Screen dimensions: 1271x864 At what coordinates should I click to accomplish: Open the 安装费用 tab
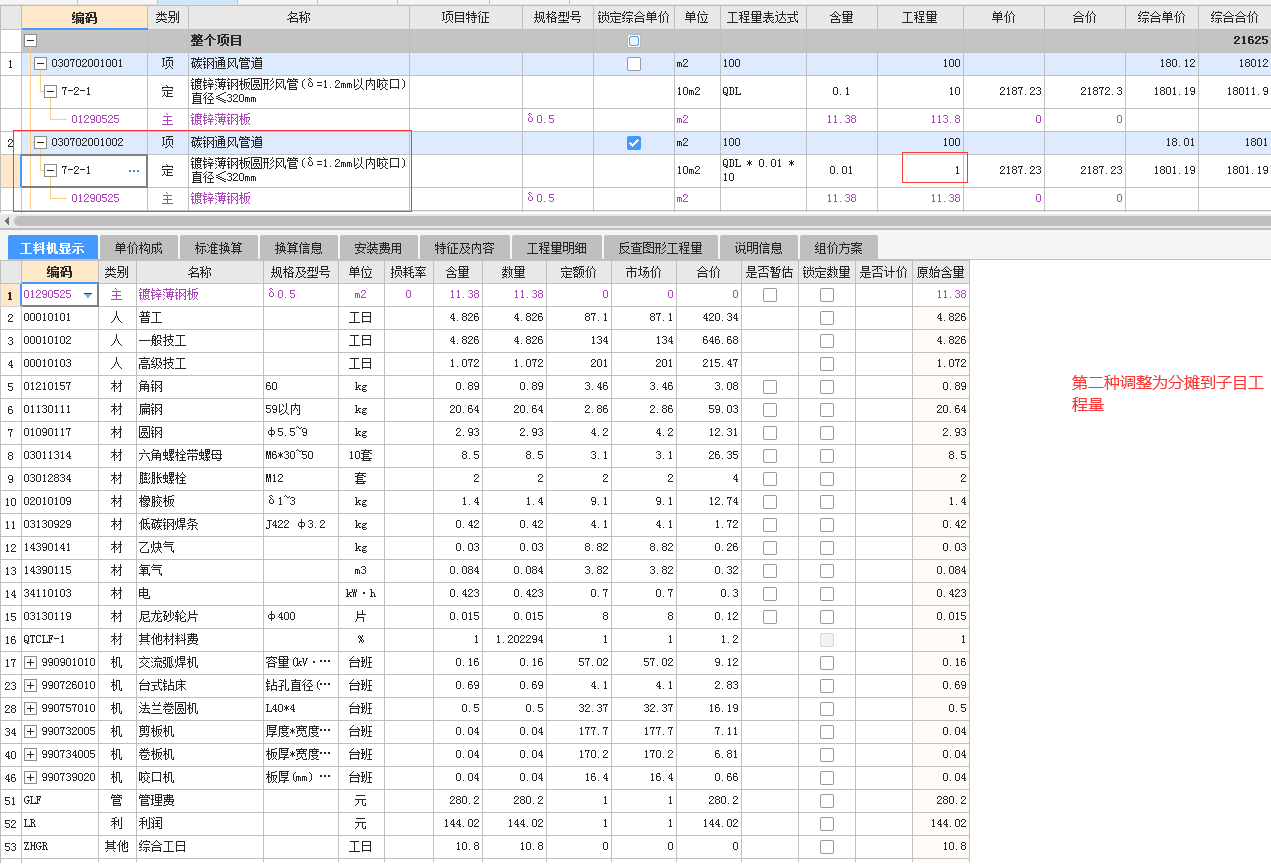pos(378,248)
